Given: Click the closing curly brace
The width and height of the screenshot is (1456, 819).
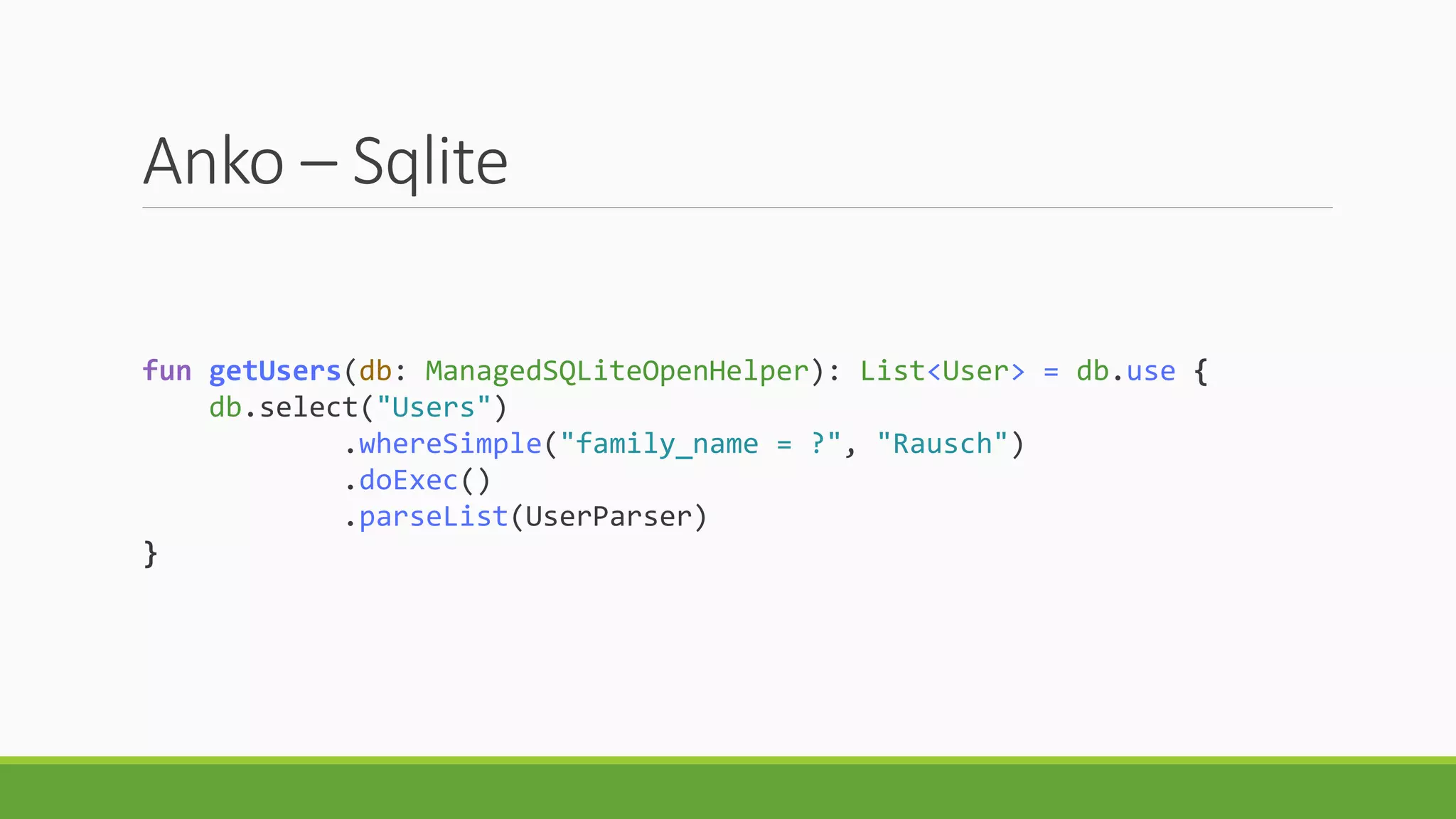Looking at the screenshot, I should click(150, 553).
